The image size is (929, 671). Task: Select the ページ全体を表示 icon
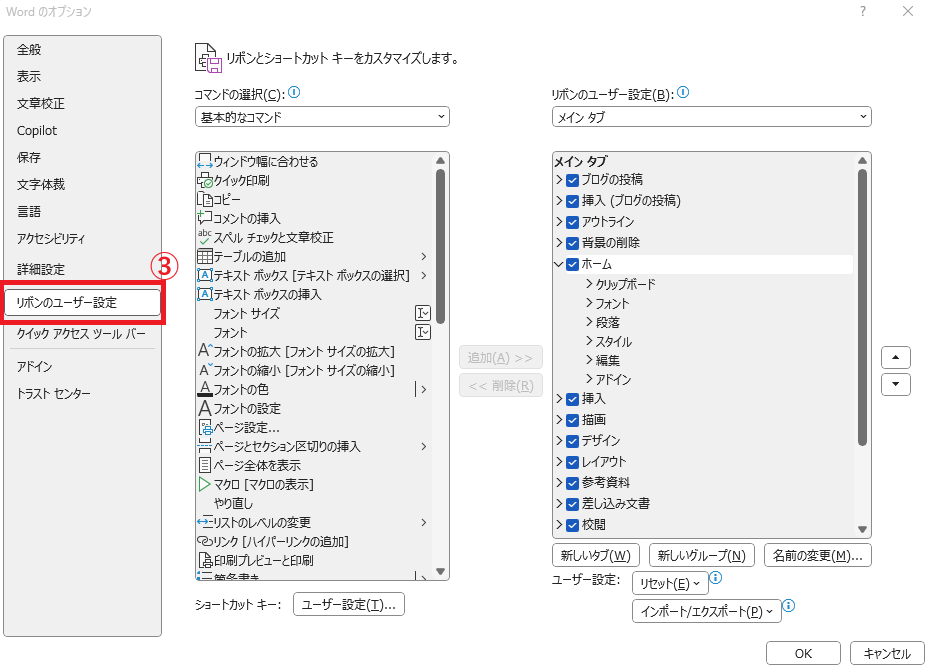(x=204, y=465)
